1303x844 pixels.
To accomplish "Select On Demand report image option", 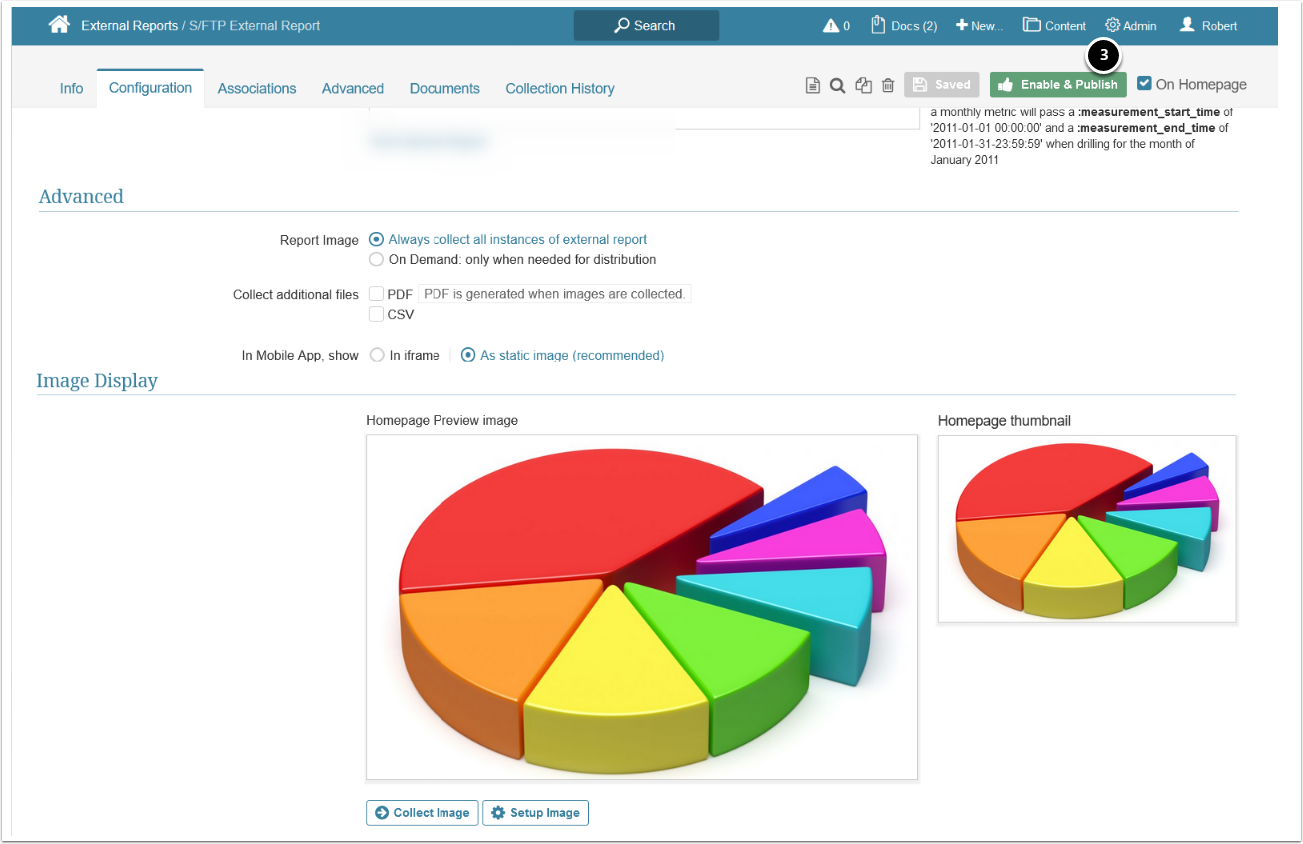I will click(x=376, y=259).
